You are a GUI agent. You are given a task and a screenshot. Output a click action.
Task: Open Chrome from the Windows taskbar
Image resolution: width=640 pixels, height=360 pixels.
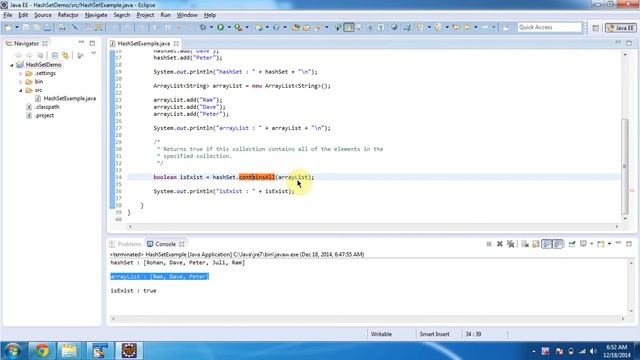tap(42, 351)
